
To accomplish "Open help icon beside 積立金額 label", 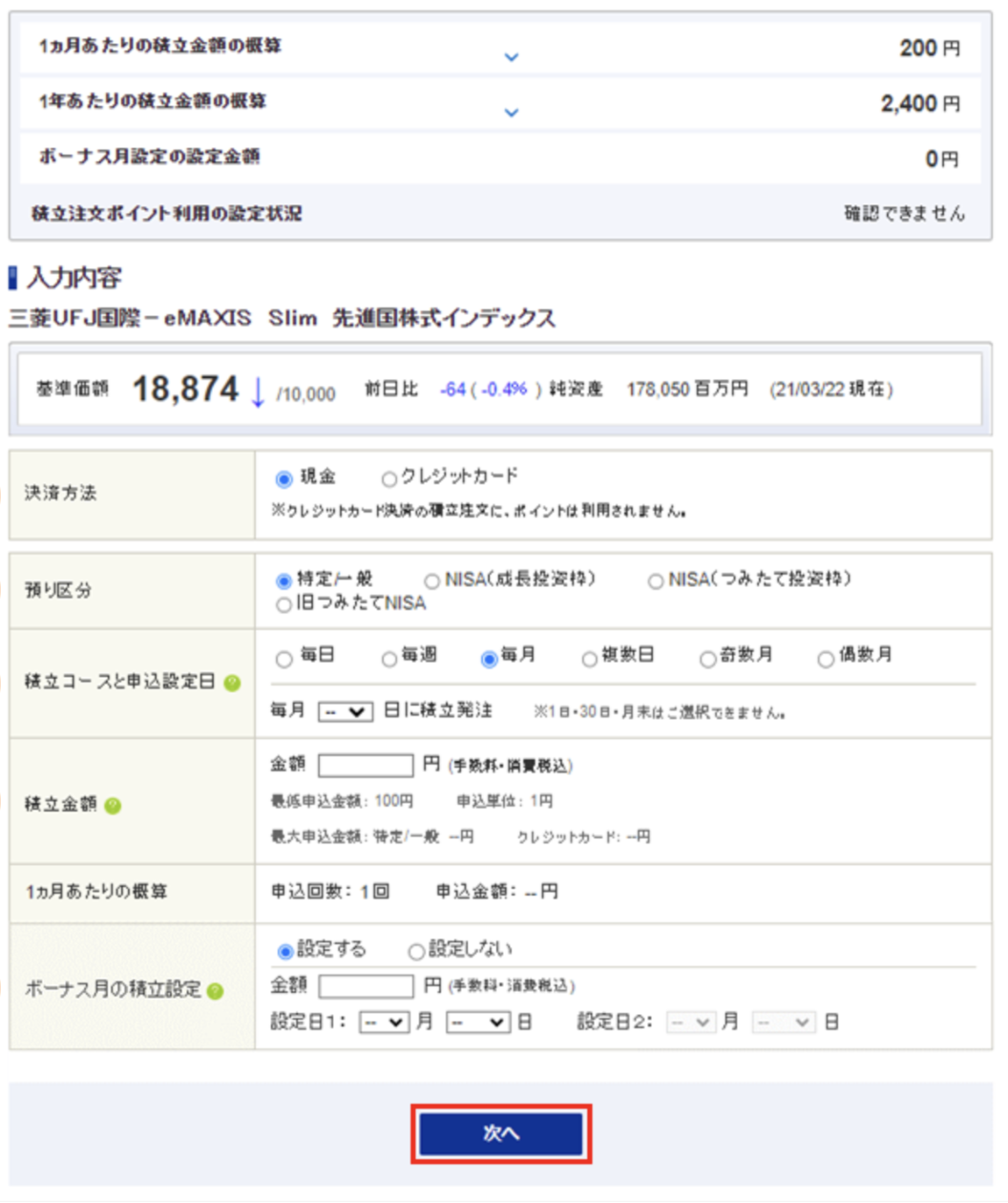I will (113, 806).
